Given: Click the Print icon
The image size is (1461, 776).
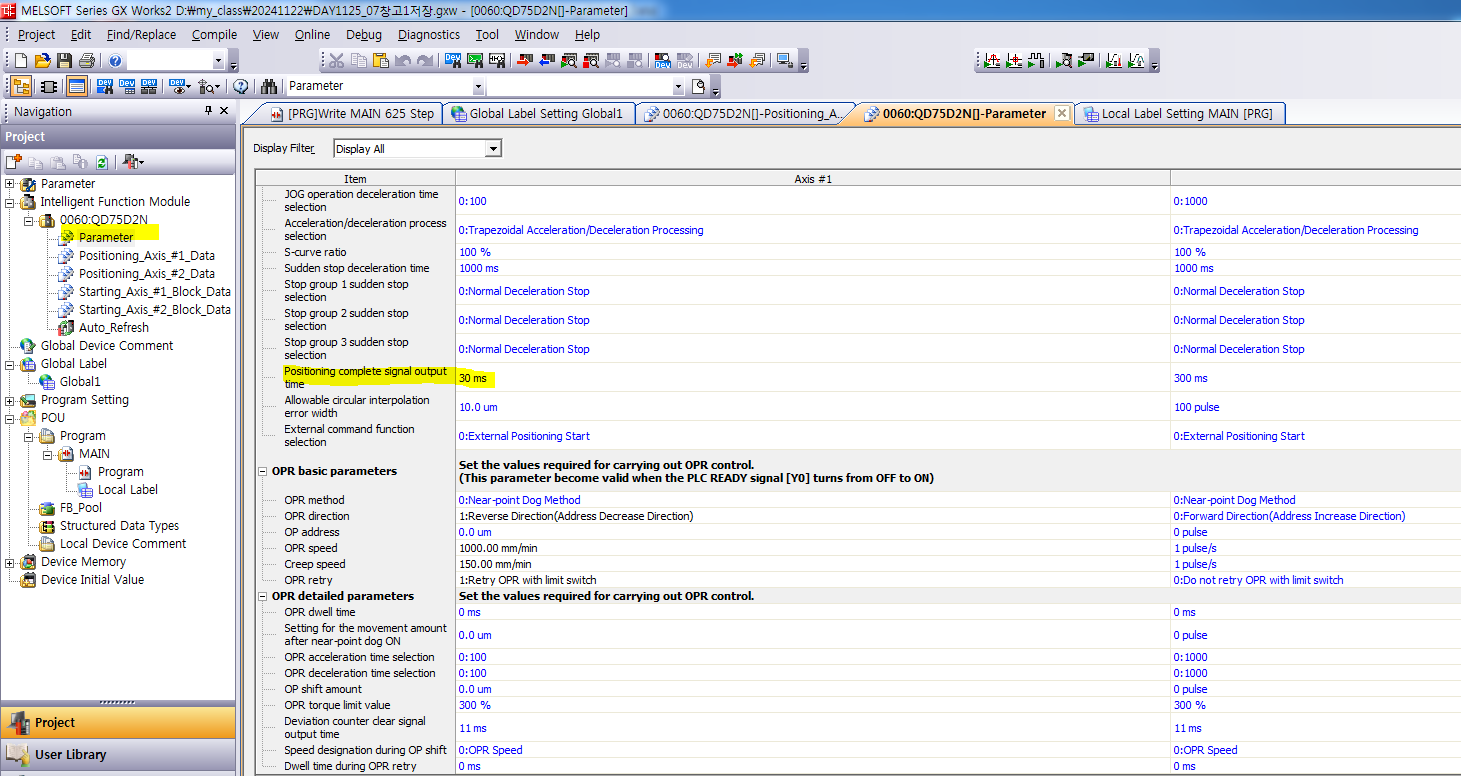Looking at the screenshot, I should 86,61.
